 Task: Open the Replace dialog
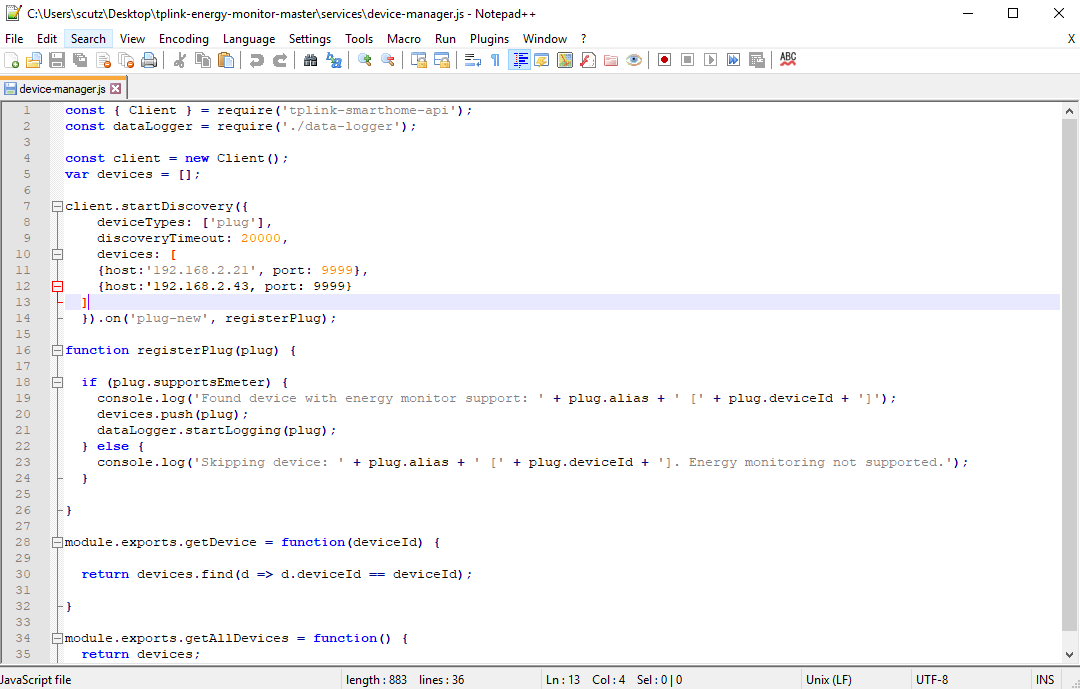tap(333, 60)
